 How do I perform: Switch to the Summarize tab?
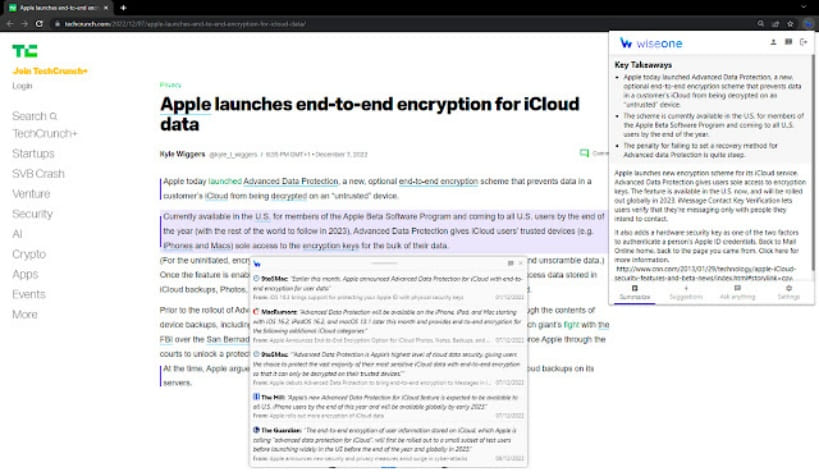tap(634, 292)
